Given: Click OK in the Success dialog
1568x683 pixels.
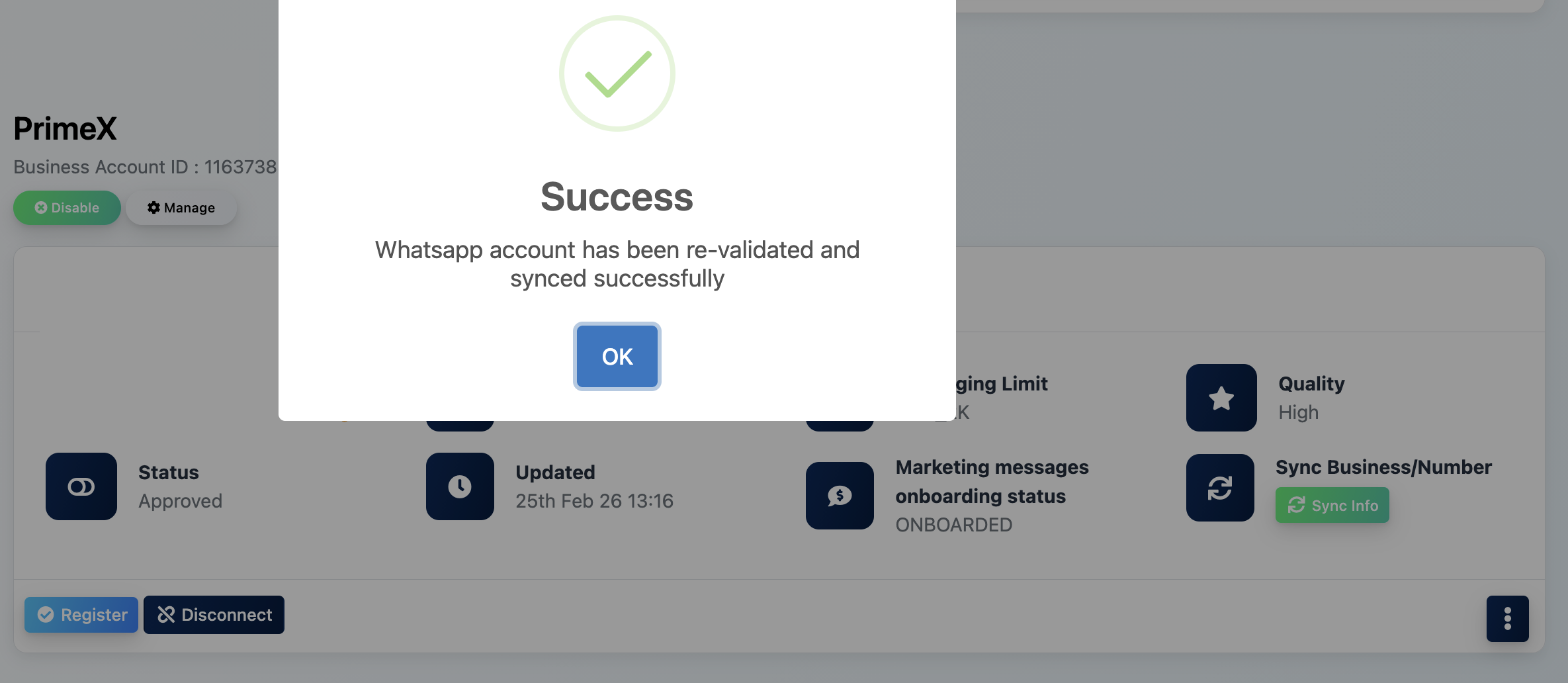Looking at the screenshot, I should pos(617,357).
